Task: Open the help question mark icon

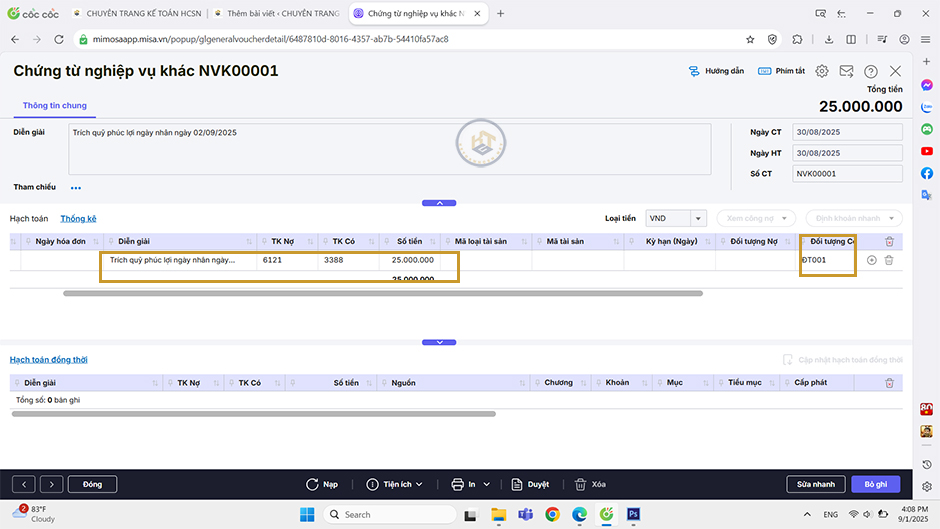Action: [x=871, y=71]
